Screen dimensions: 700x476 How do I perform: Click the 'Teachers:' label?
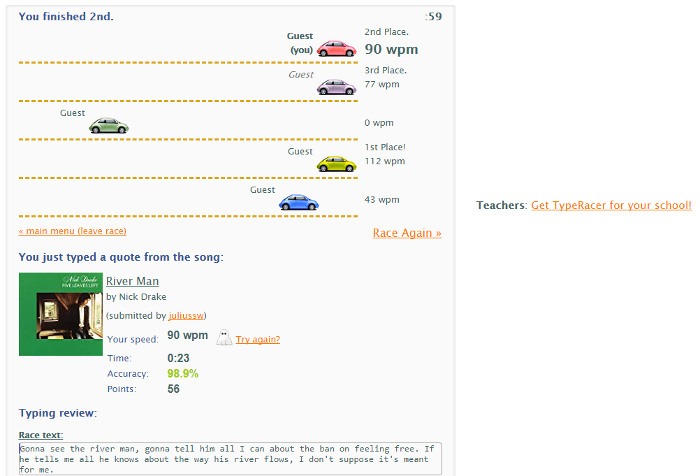[x=502, y=205]
